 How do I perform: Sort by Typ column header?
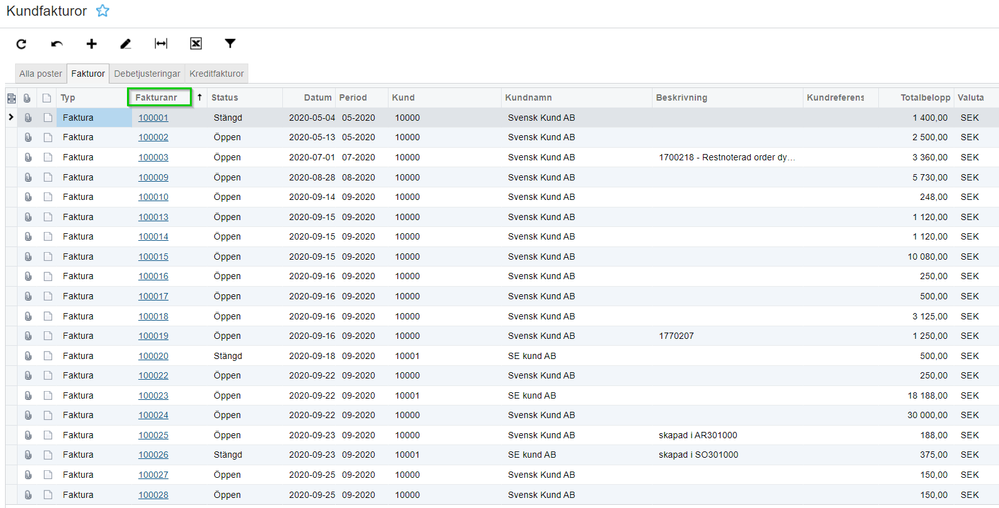pos(68,98)
